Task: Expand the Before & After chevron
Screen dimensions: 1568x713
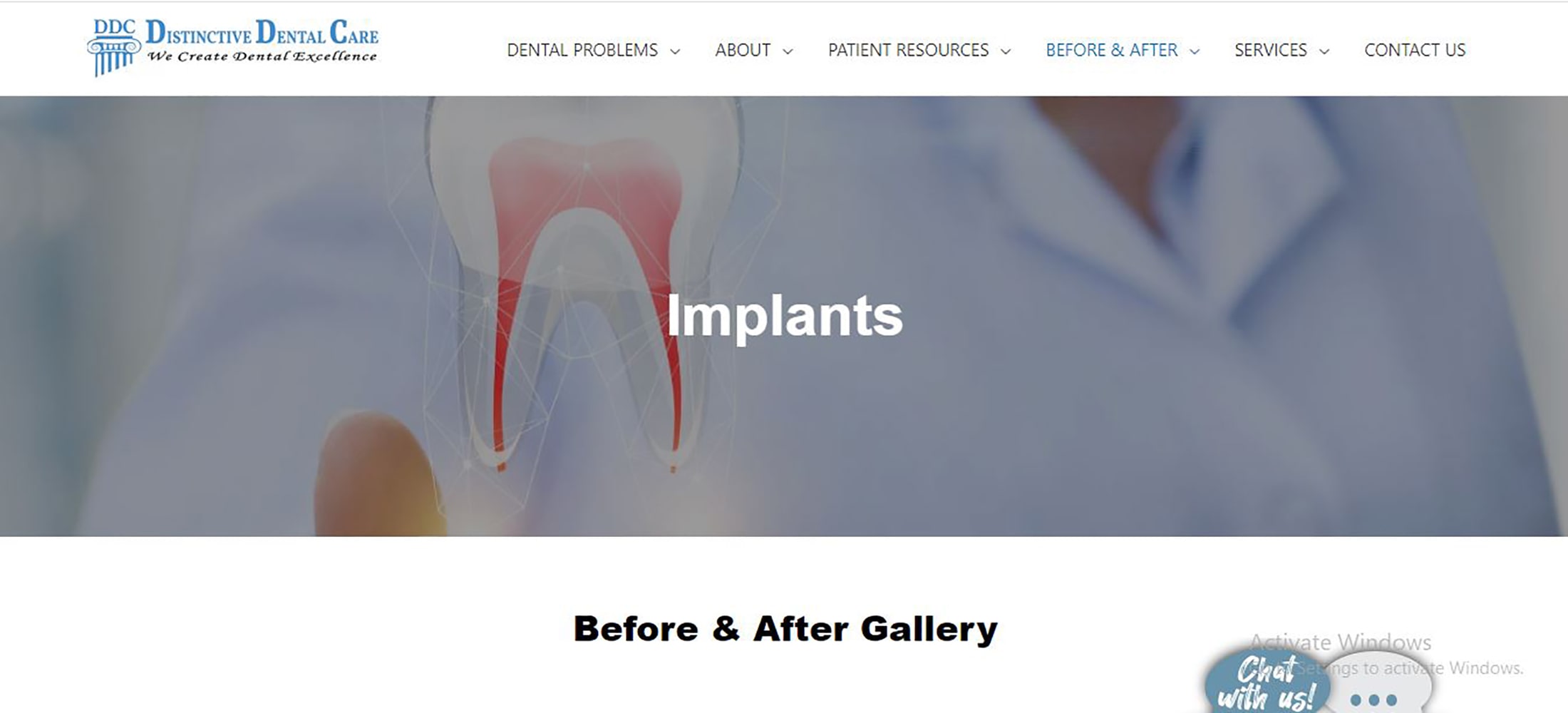Action: (1195, 51)
